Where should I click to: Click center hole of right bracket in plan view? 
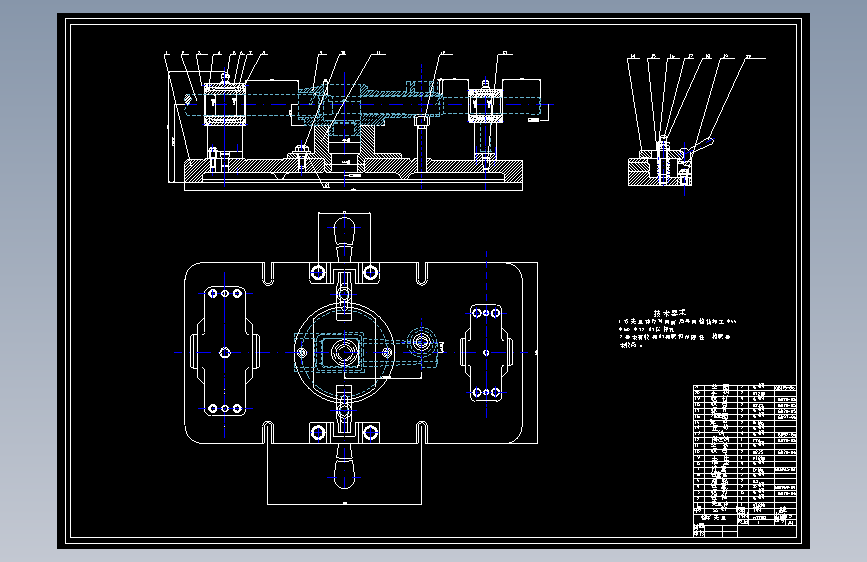click(x=486, y=352)
